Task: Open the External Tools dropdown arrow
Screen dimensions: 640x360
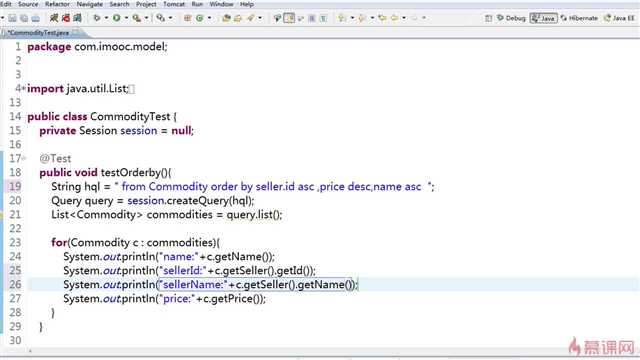Action: 147,18
